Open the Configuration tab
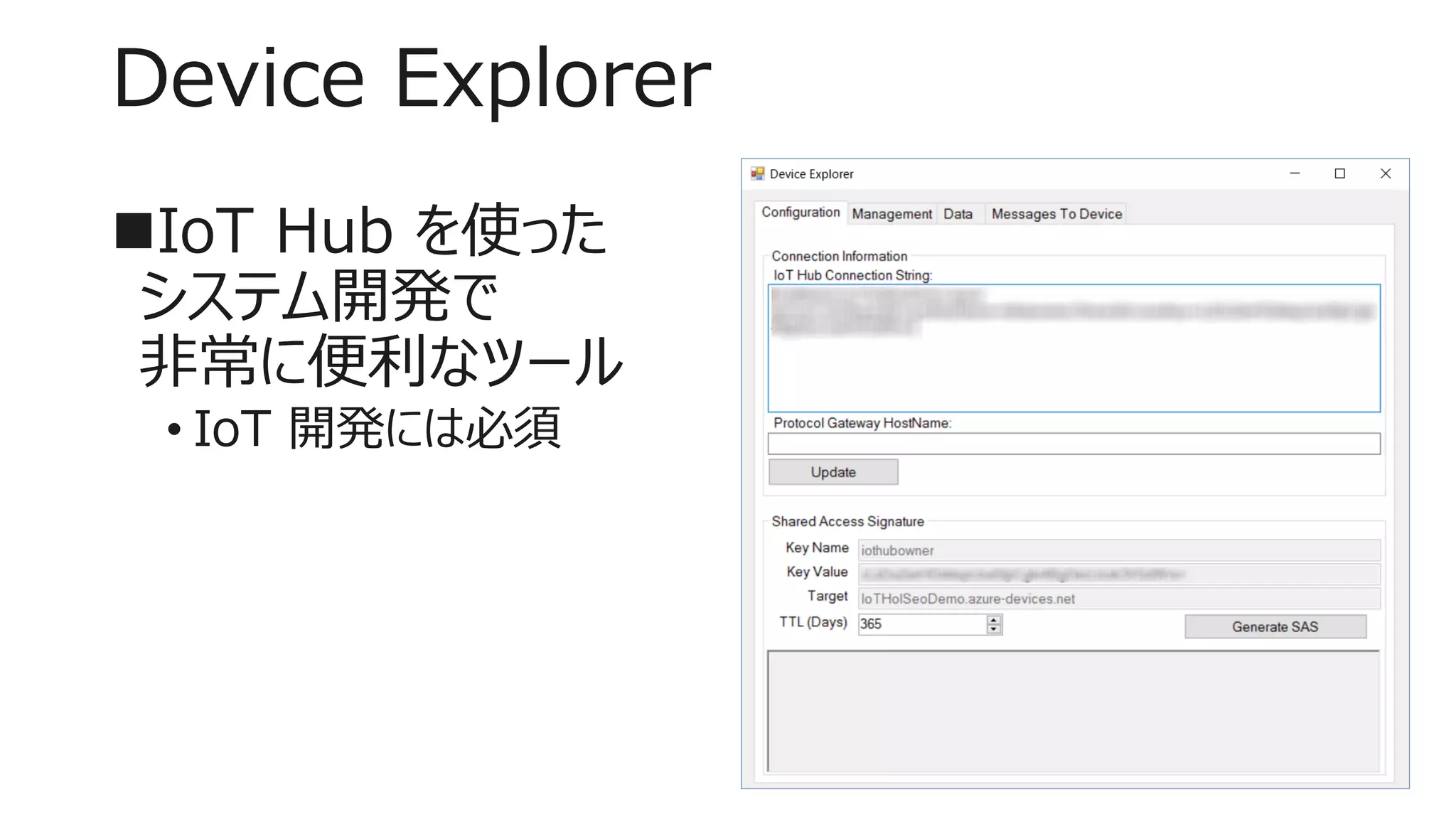The height and width of the screenshot is (819, 1456). tap(801, 212)
